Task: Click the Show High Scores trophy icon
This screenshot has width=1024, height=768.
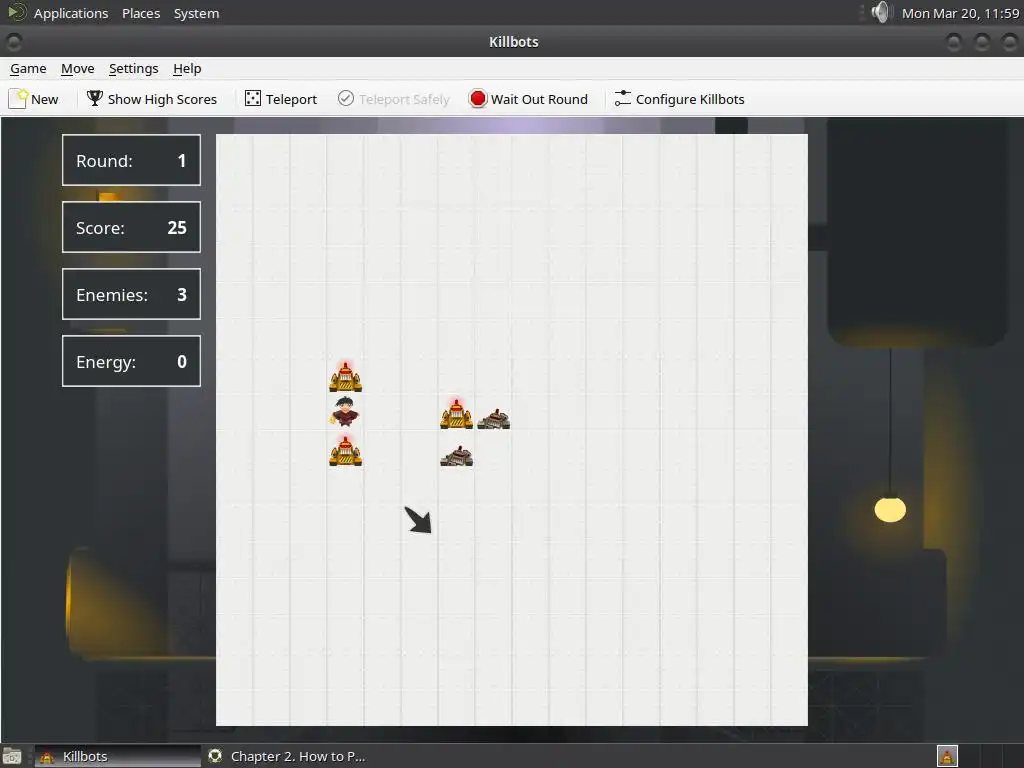Action: click(95, 99)
